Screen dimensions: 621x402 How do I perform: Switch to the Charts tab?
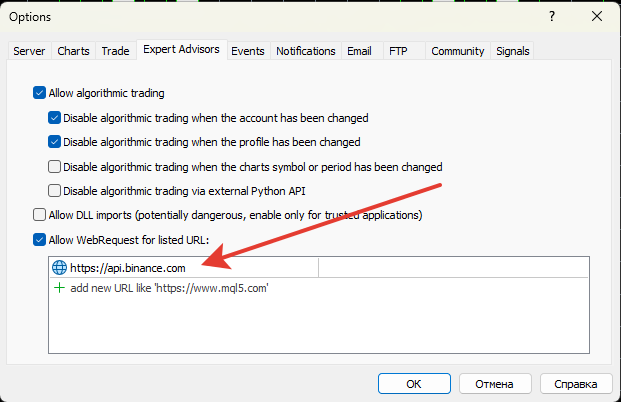click(73, 51)
